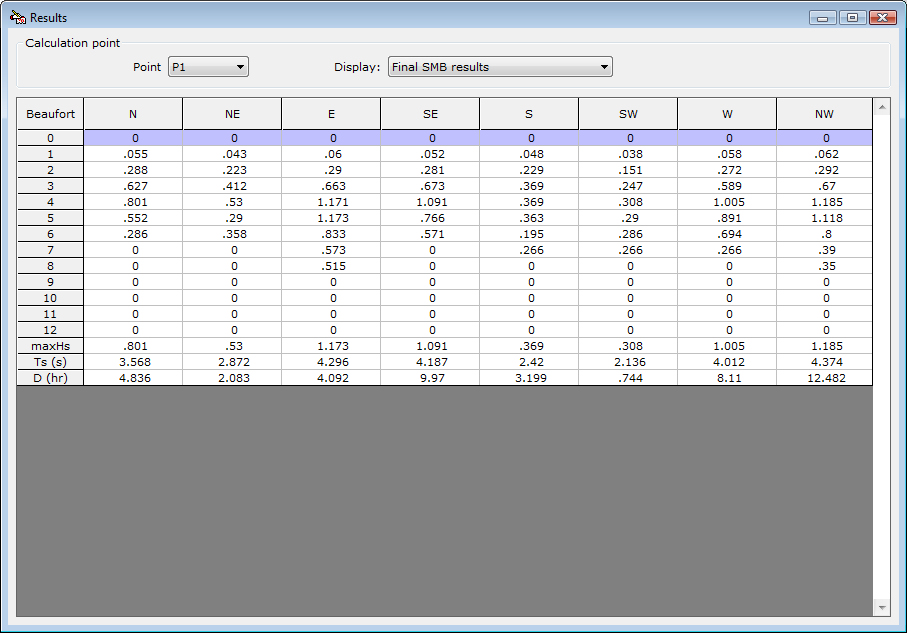Select cell with value 12.482
This screenshot has height=633, width=907.
tap(825, 378)
